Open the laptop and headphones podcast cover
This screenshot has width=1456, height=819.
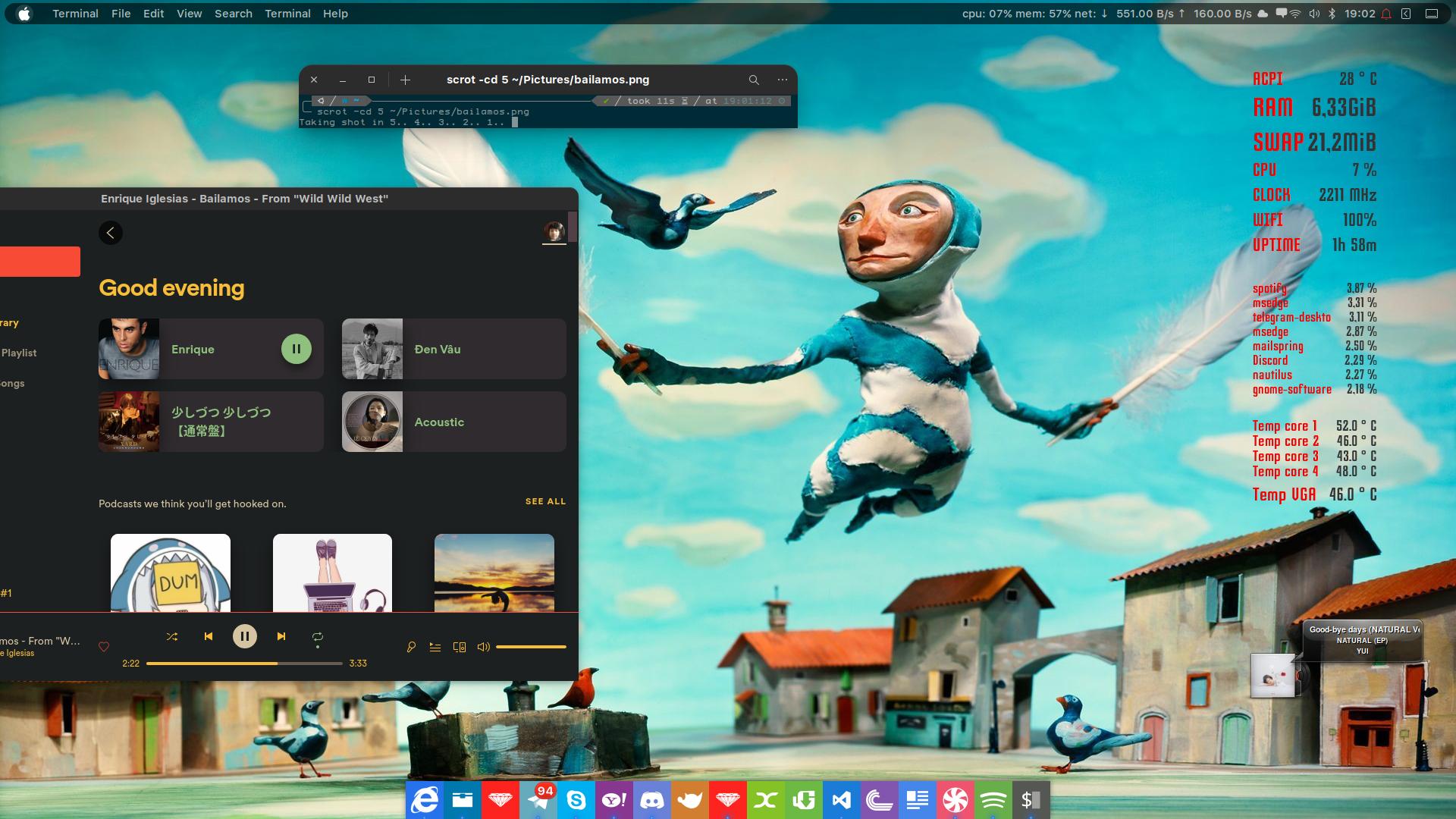pos(332,573)
